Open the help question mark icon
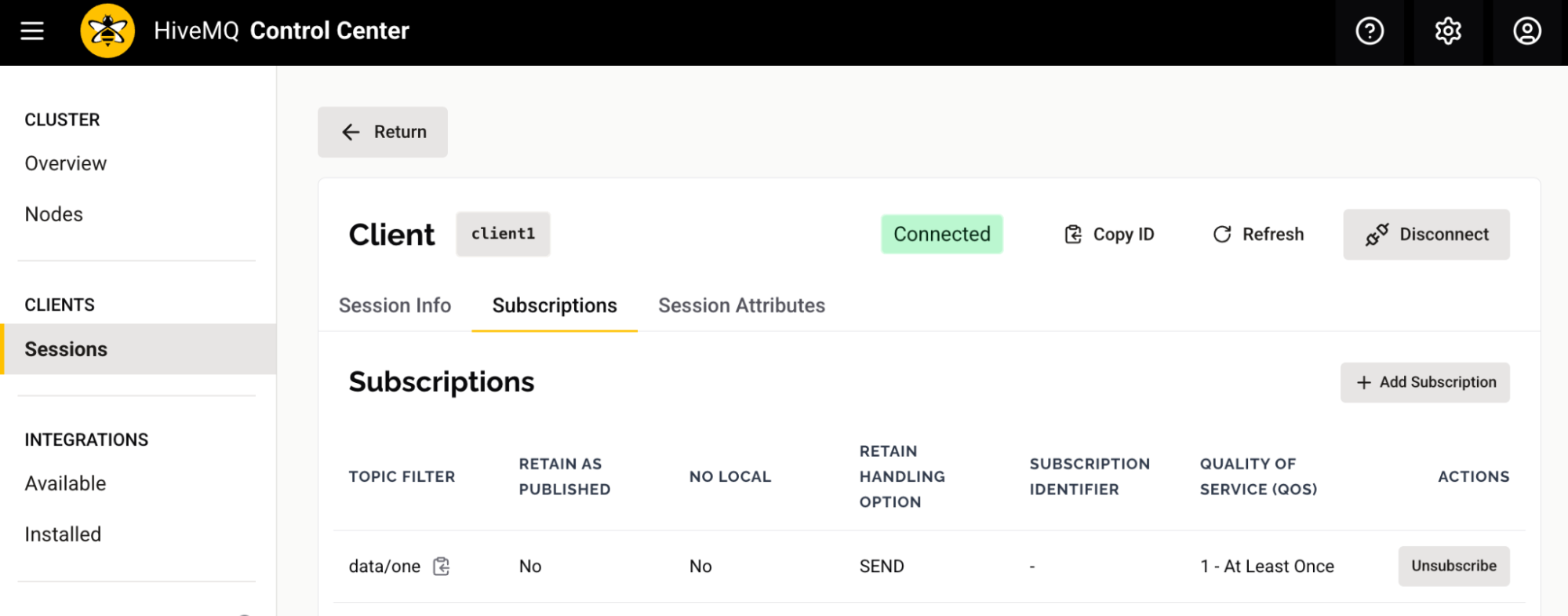 (1370, 31)
